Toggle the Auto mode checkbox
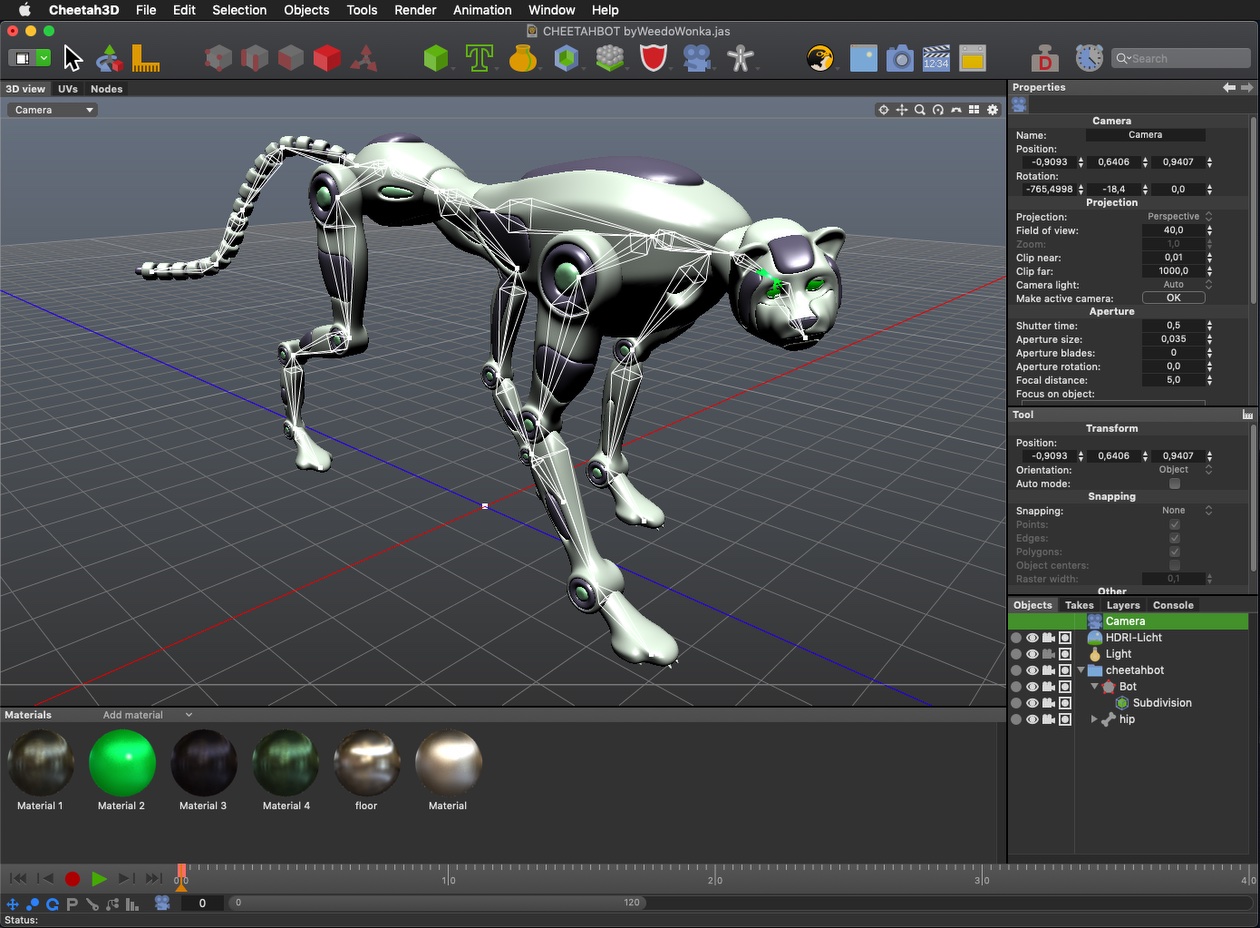The image size is (1260, 928). pyautogui.click(x=1175, y=484)
